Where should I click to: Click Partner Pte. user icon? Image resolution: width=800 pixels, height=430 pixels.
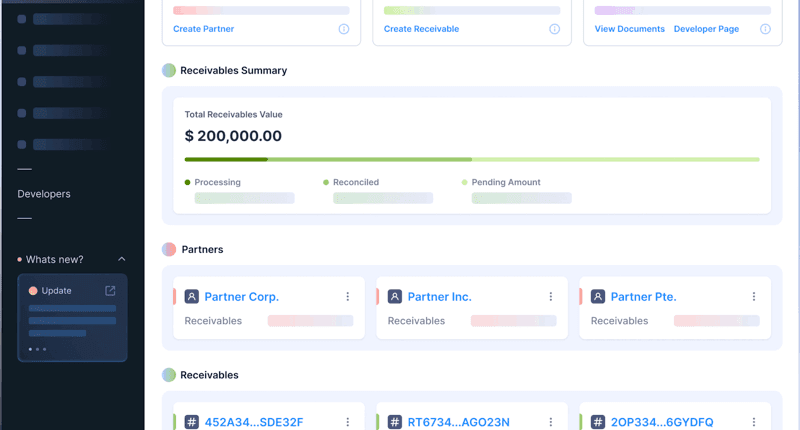[x=598, y=297]
